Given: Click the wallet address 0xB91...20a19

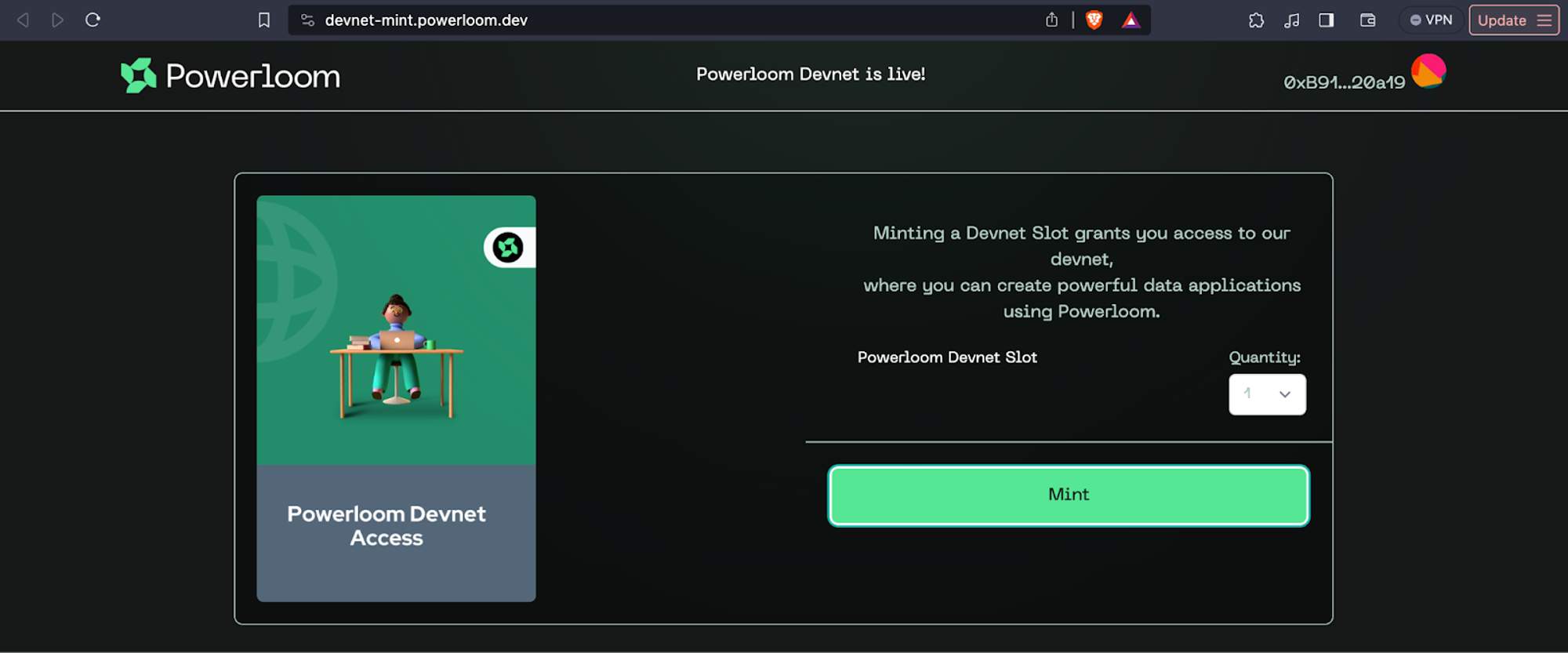Looking at the screenshot, I should (1344, 82).
